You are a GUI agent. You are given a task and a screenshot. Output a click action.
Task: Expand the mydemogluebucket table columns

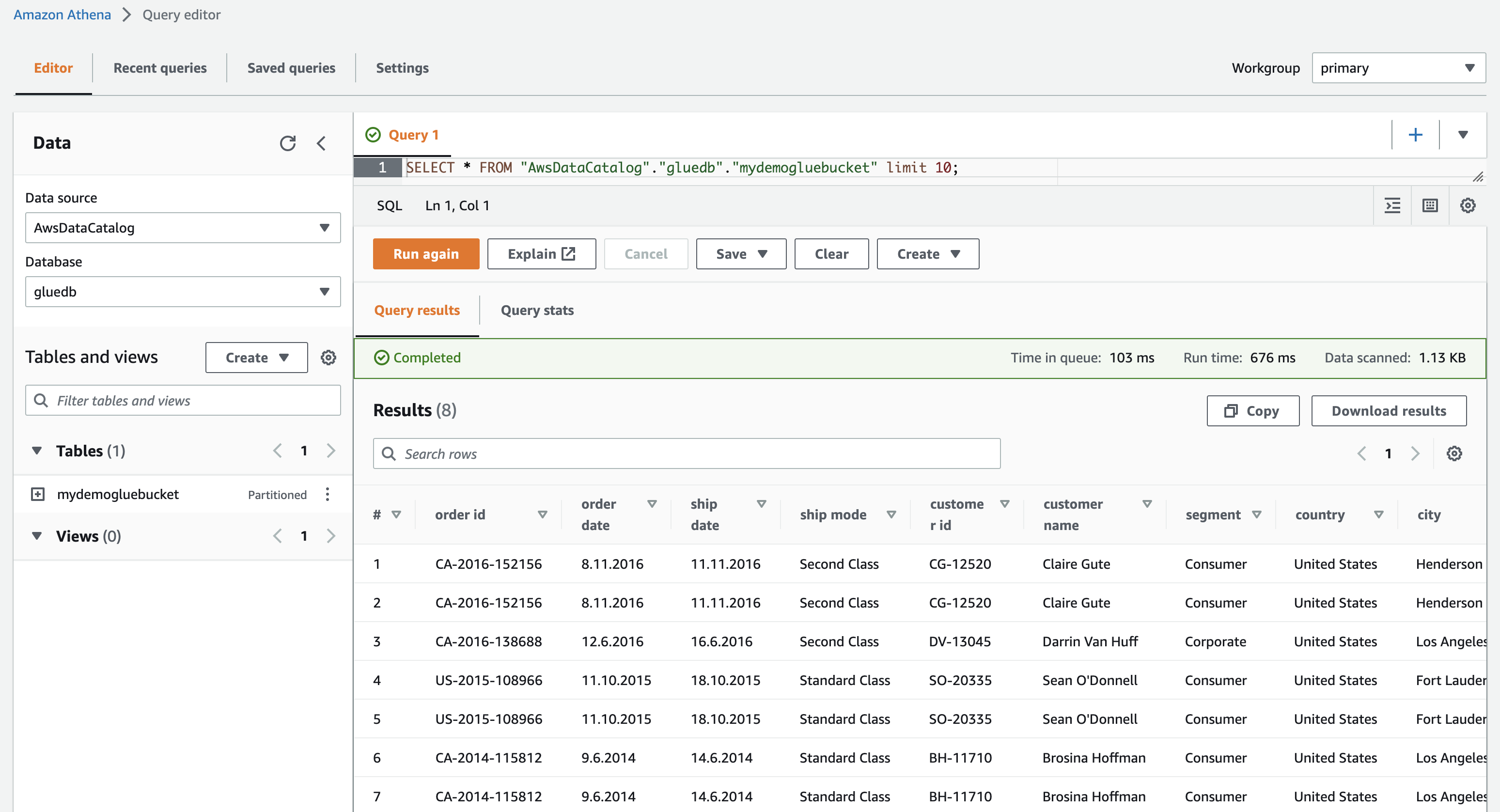[x=38, y=494]
